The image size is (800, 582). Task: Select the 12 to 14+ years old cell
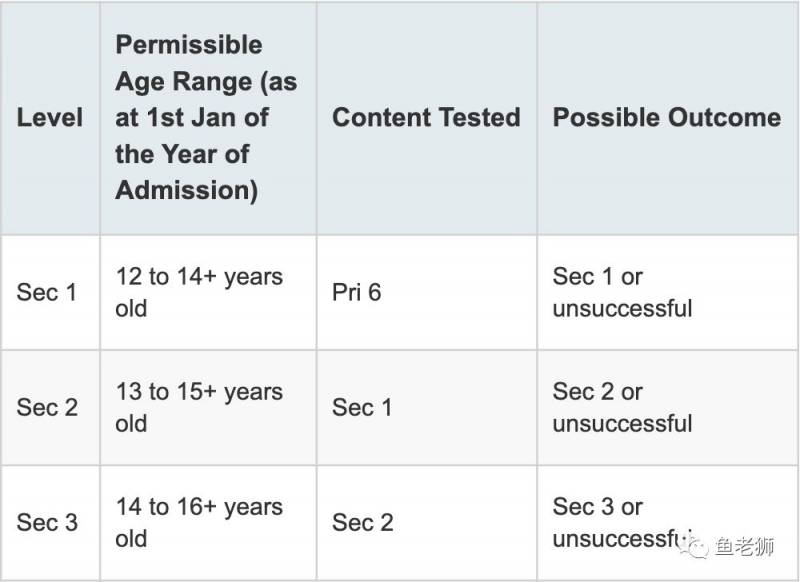point(199,292)
